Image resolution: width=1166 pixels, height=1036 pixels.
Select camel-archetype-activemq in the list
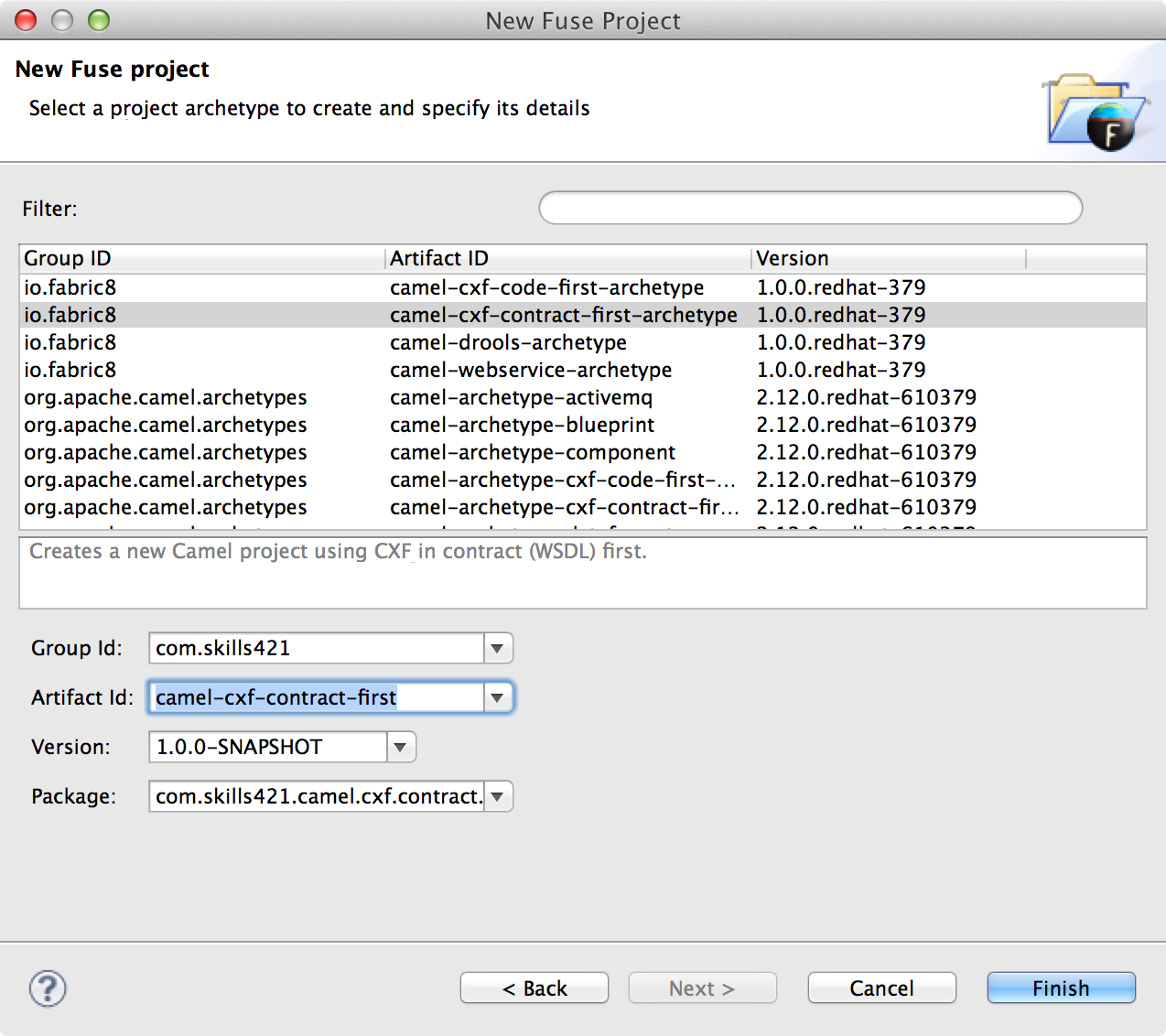[521, 398]
